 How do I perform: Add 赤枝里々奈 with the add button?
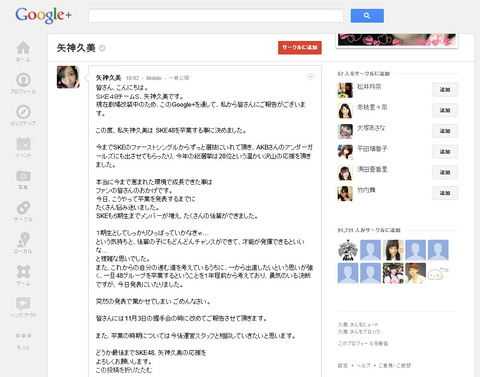(445, 110)
